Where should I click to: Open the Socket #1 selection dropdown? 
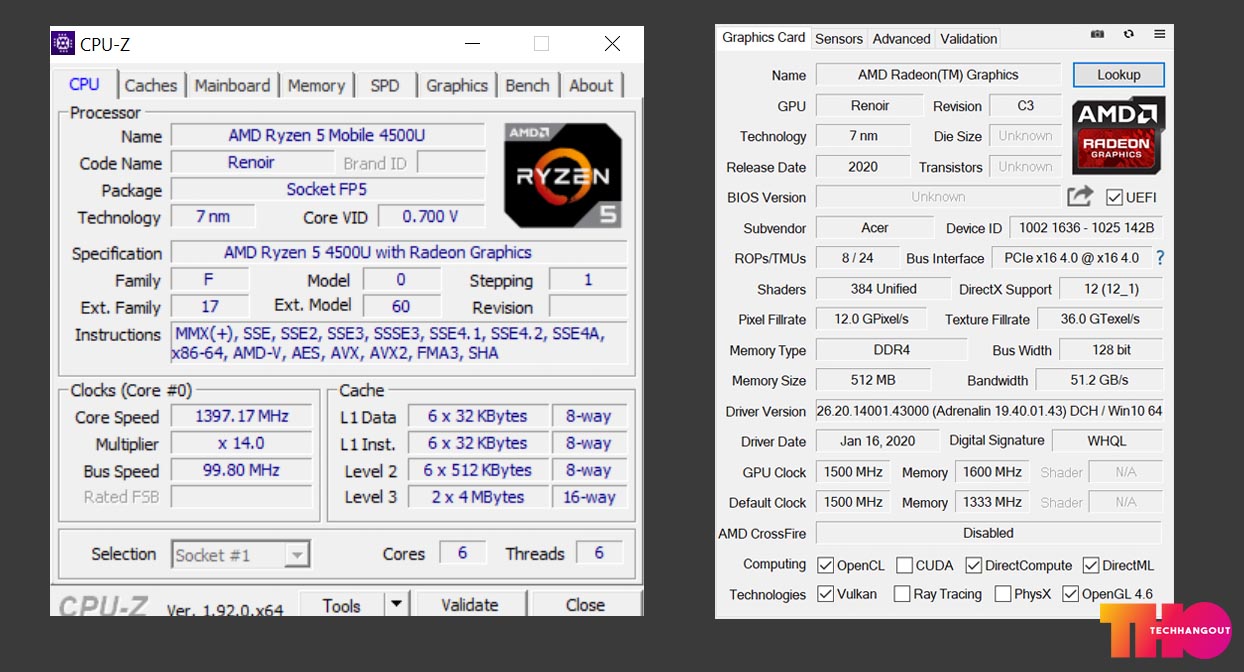point(296,555)
